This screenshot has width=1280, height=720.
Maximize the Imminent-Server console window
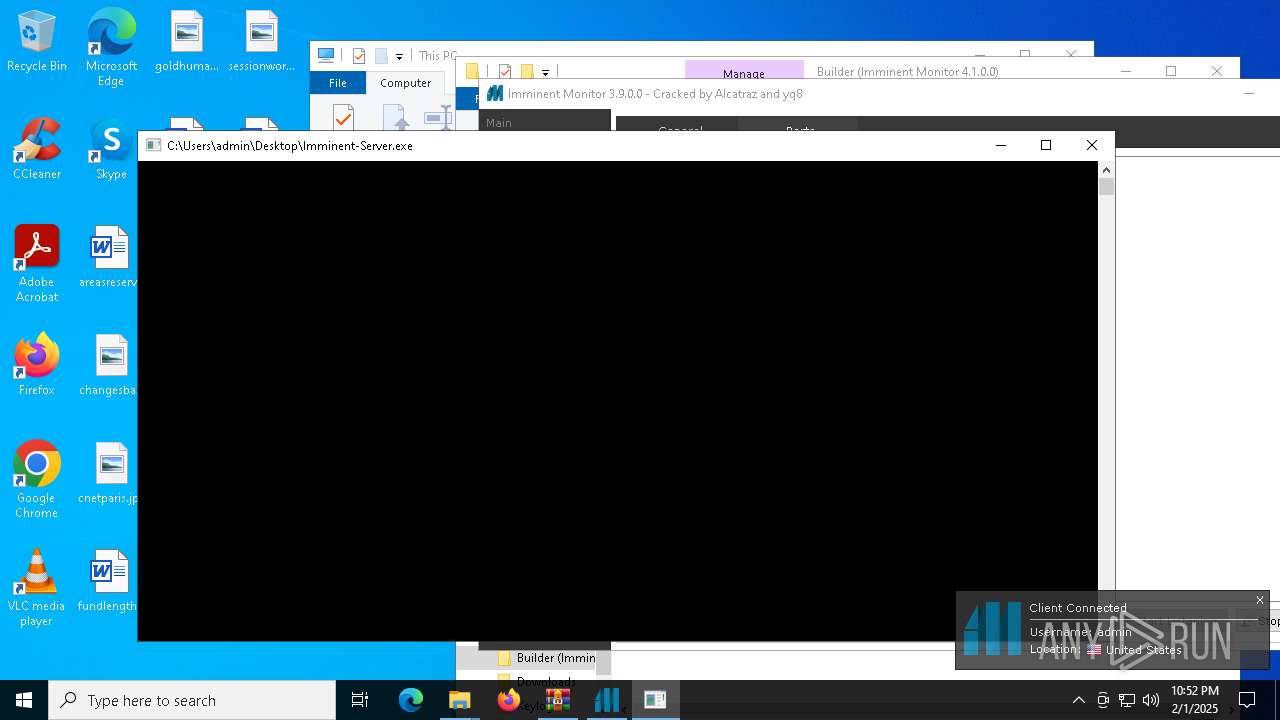pos(1046,145)
